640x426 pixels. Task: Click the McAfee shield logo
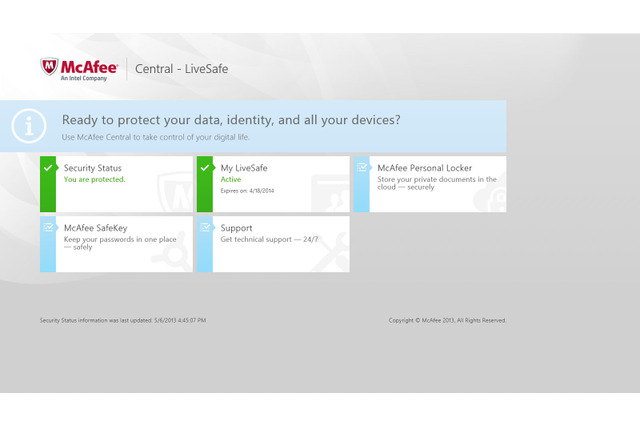point(49,66)
